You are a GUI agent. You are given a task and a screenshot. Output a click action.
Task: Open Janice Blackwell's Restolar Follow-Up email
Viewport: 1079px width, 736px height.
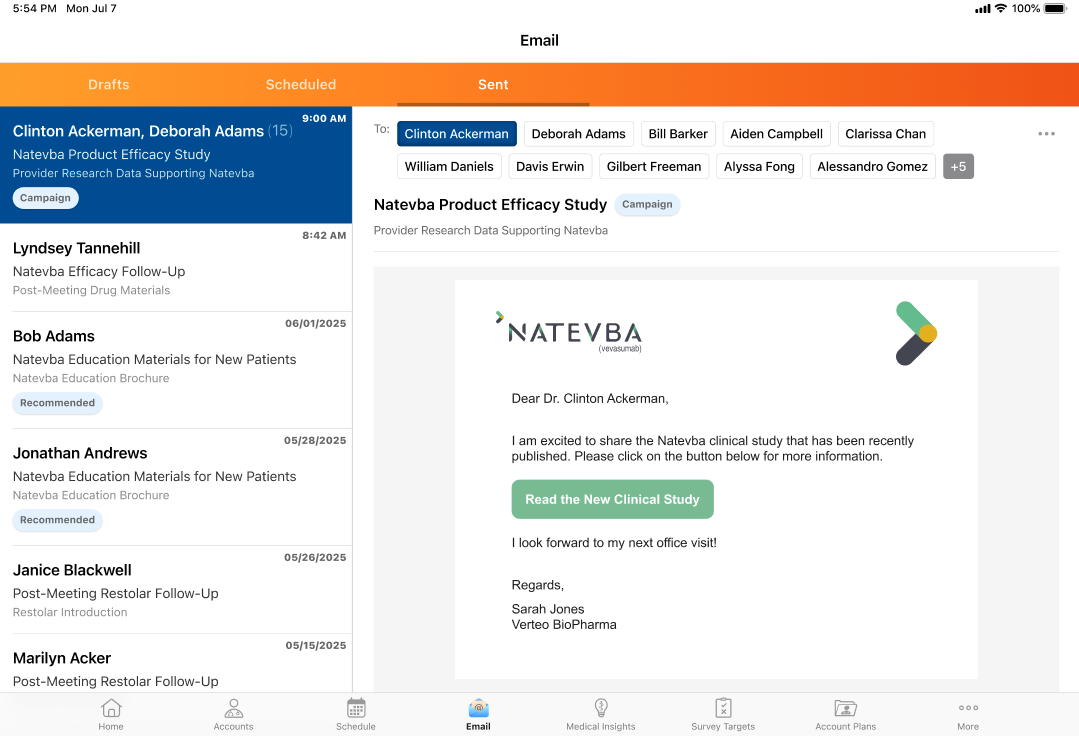point(176,589)
